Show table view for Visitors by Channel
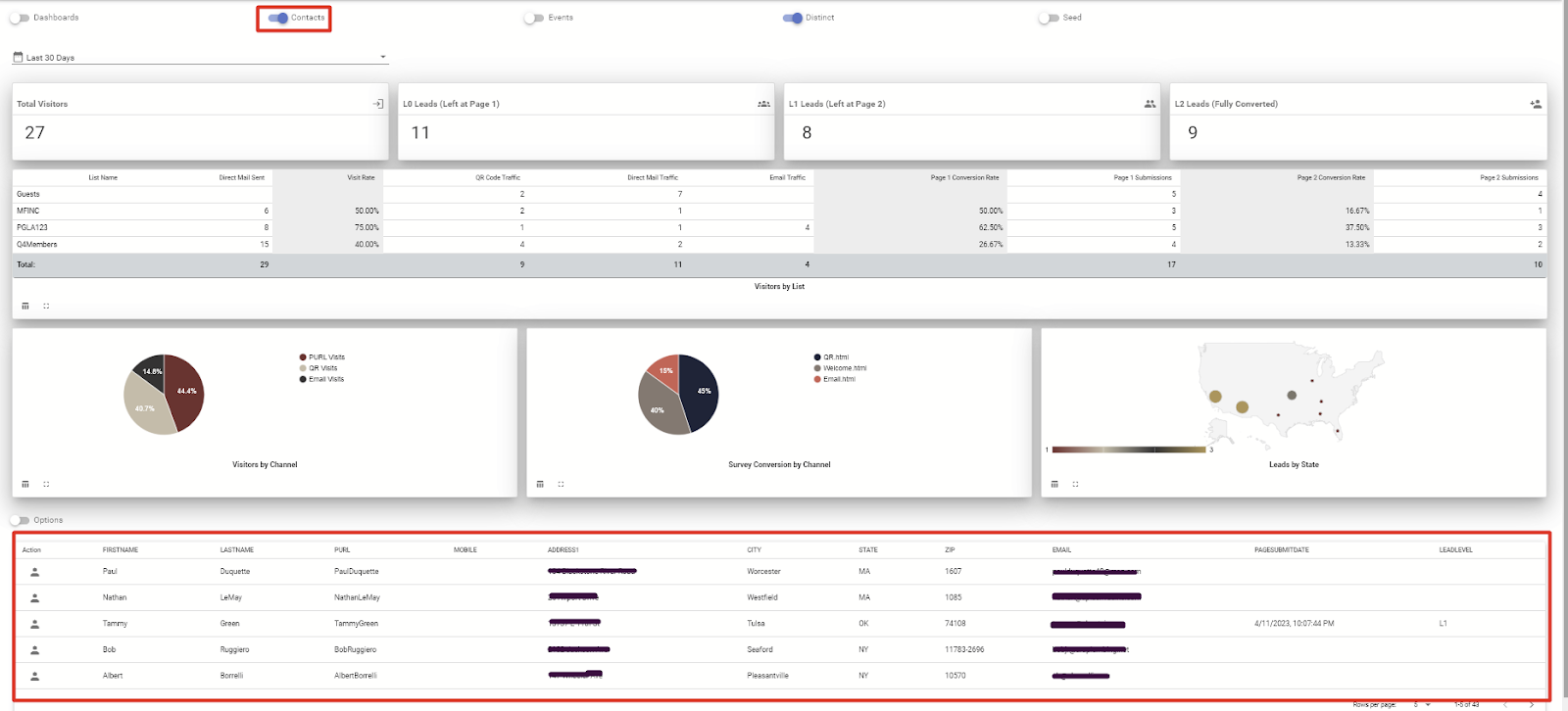Viewport: 1568px width, 711px height. point(25,484)
